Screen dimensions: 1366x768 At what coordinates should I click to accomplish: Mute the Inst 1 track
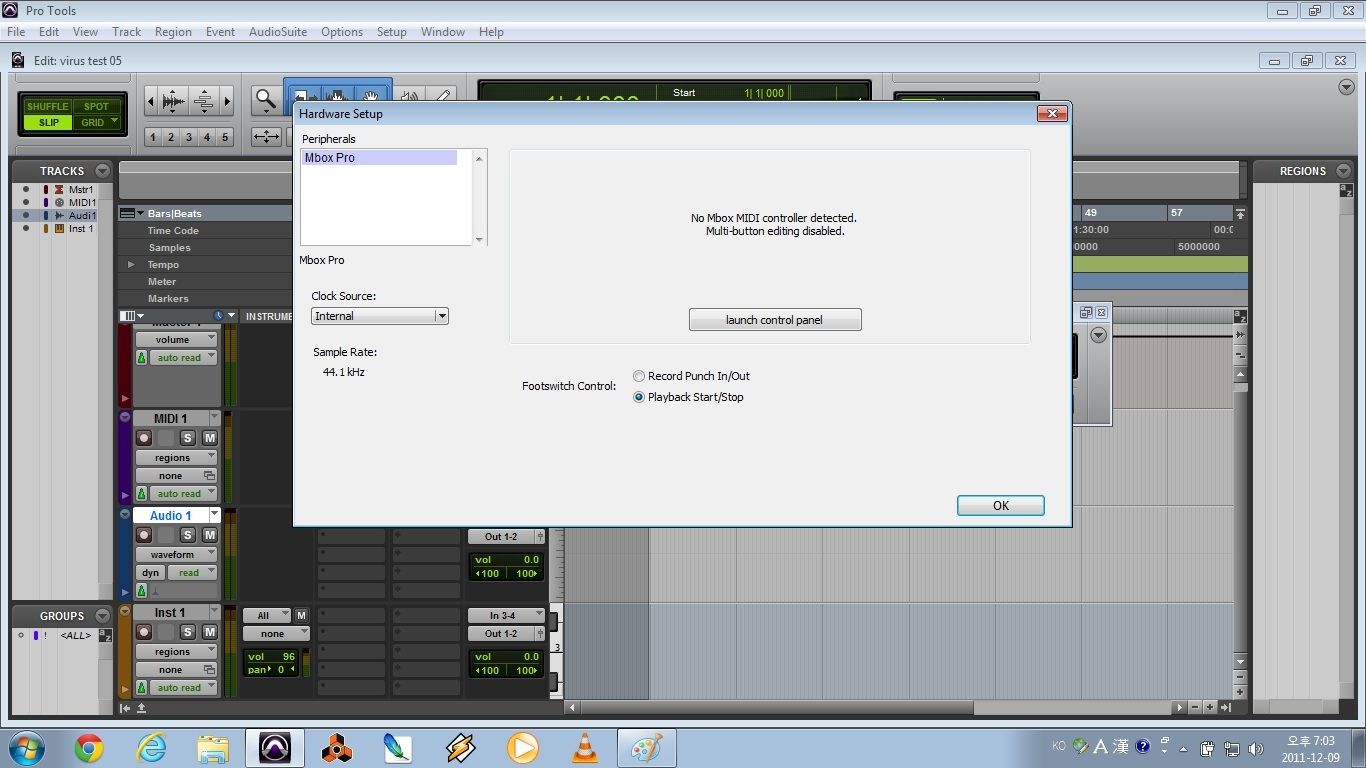coord(211,630)
